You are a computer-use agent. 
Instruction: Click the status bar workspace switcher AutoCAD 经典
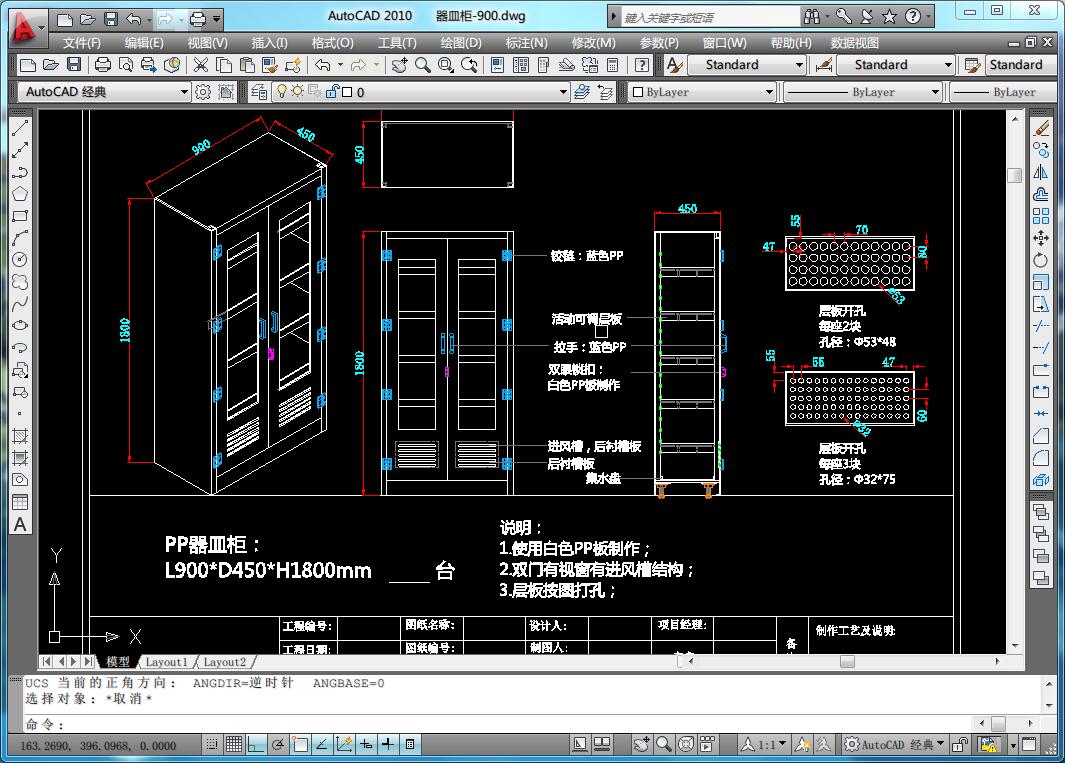pos(895,745)
